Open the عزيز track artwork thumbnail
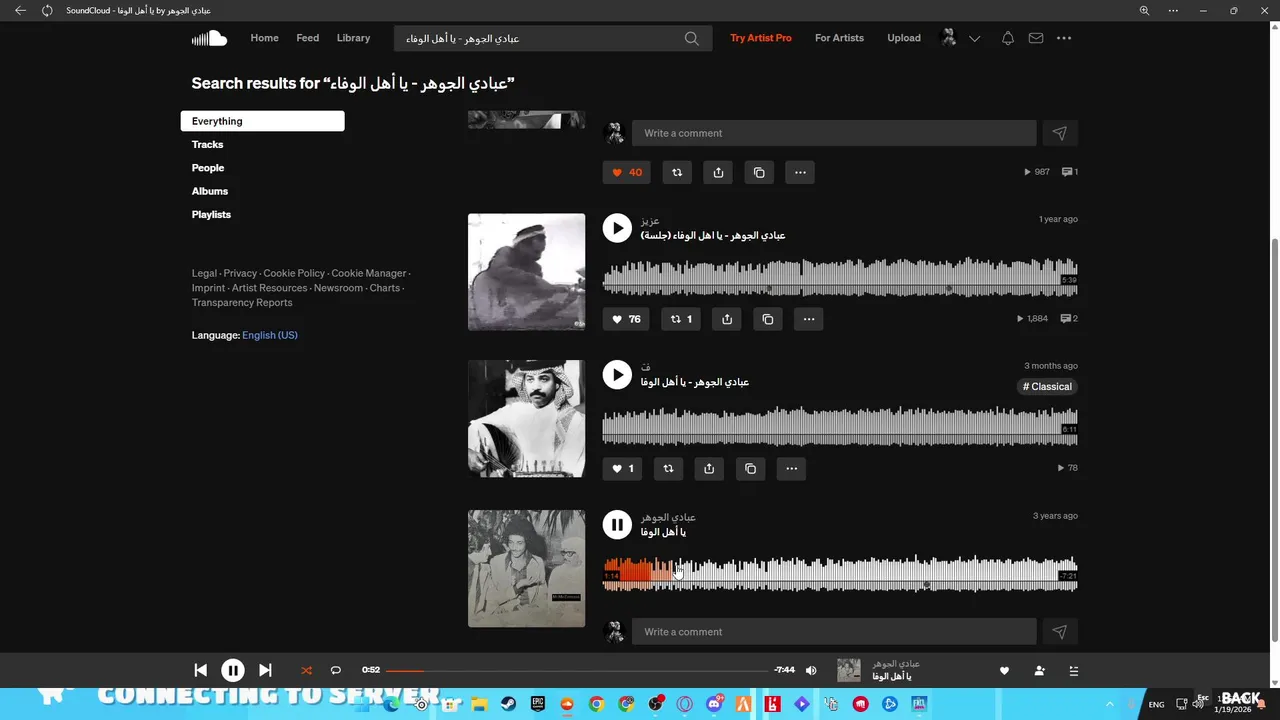 point(526,272)
